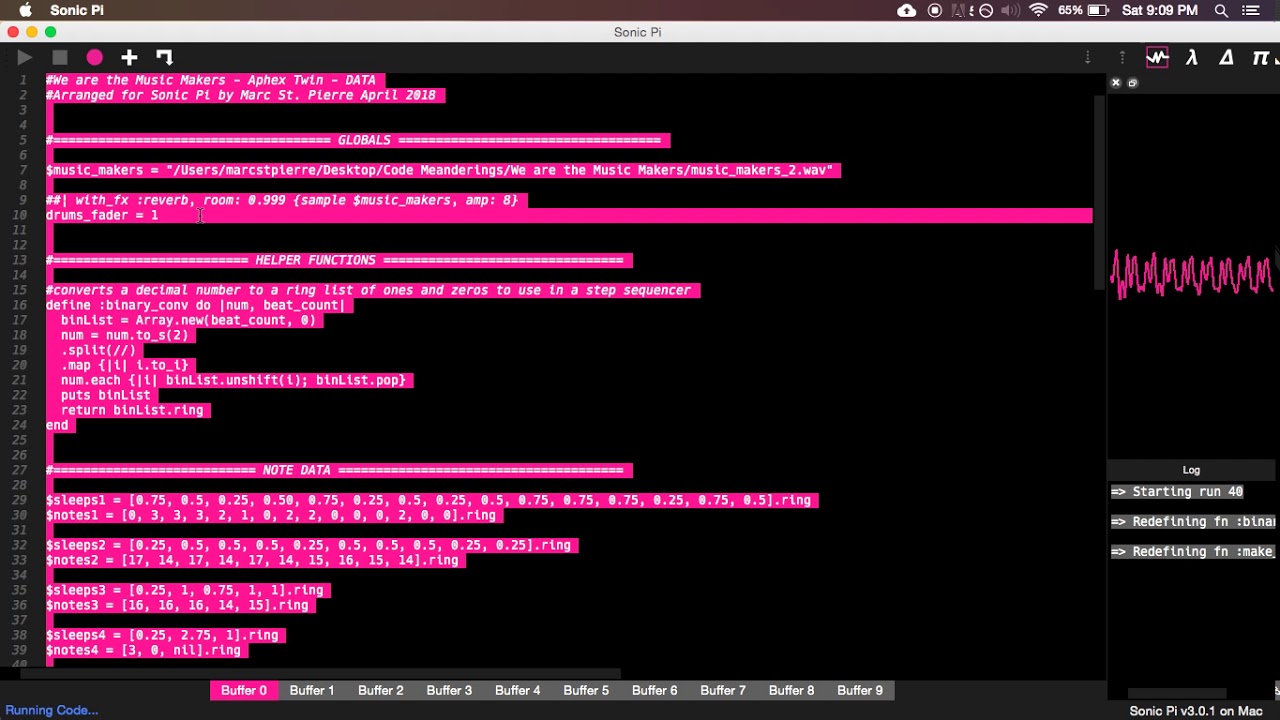Click the Save (plus) toolbar icon
1280x720 pixels.
pos(129,58)
